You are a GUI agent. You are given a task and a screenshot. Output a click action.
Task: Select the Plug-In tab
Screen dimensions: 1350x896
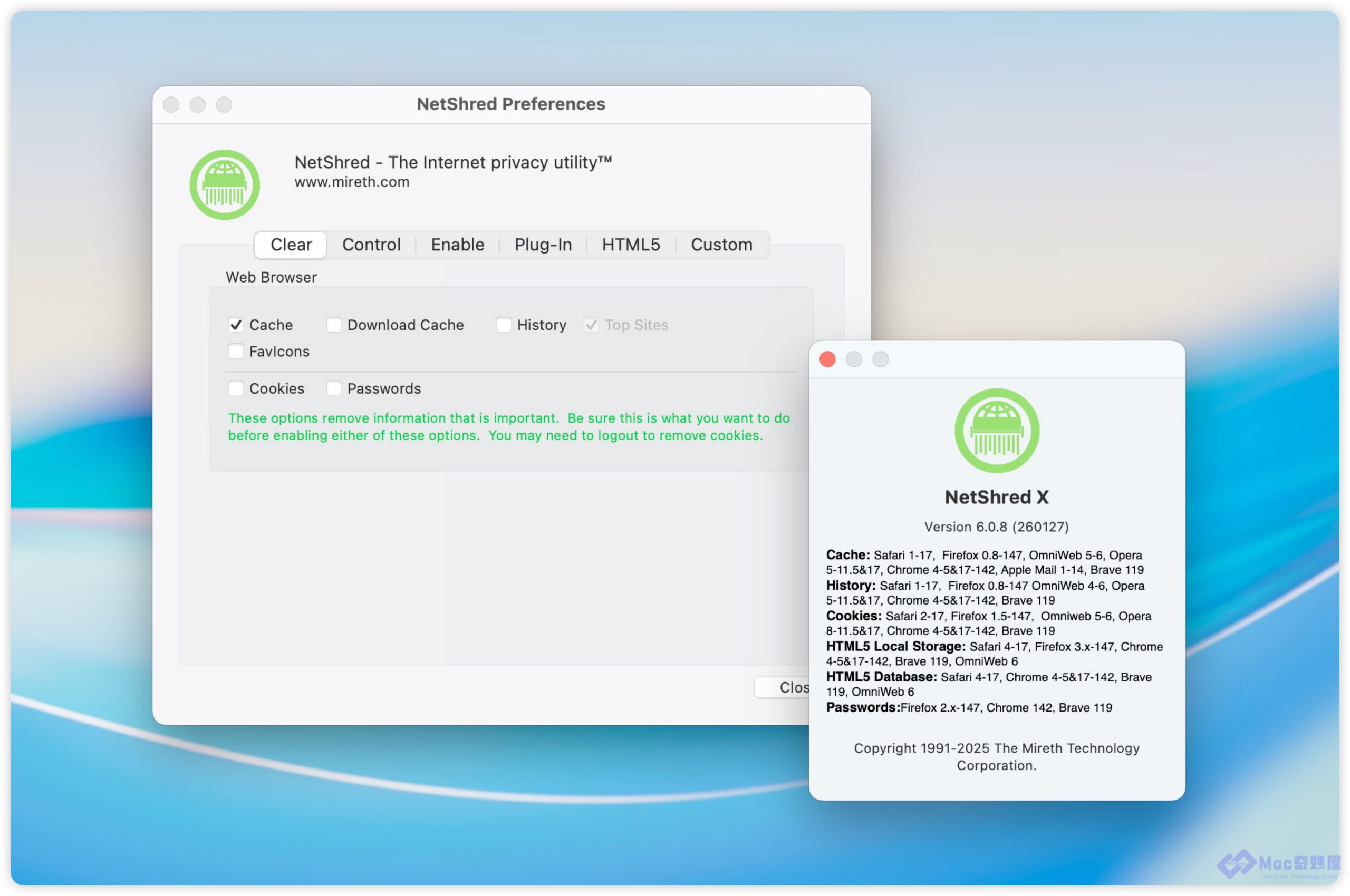[x=543, y=245]
